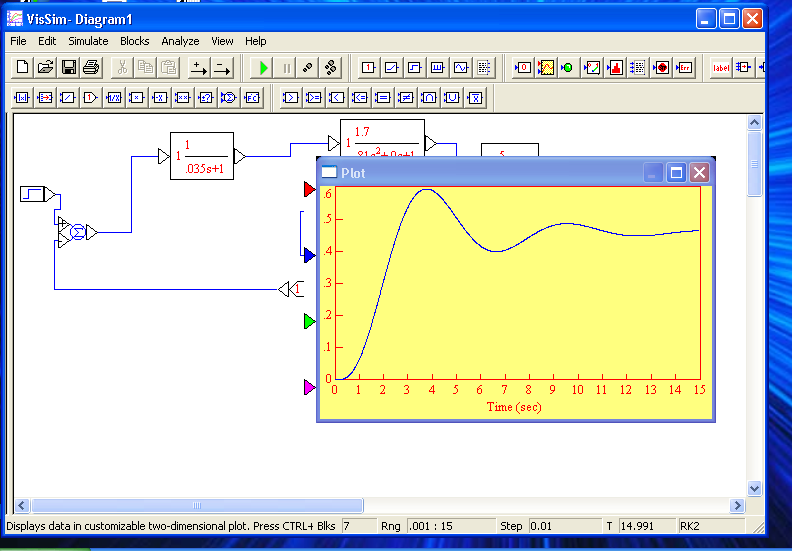
Task: Click the vertical scrollbar down arrow
Action: tap(754, 488)
